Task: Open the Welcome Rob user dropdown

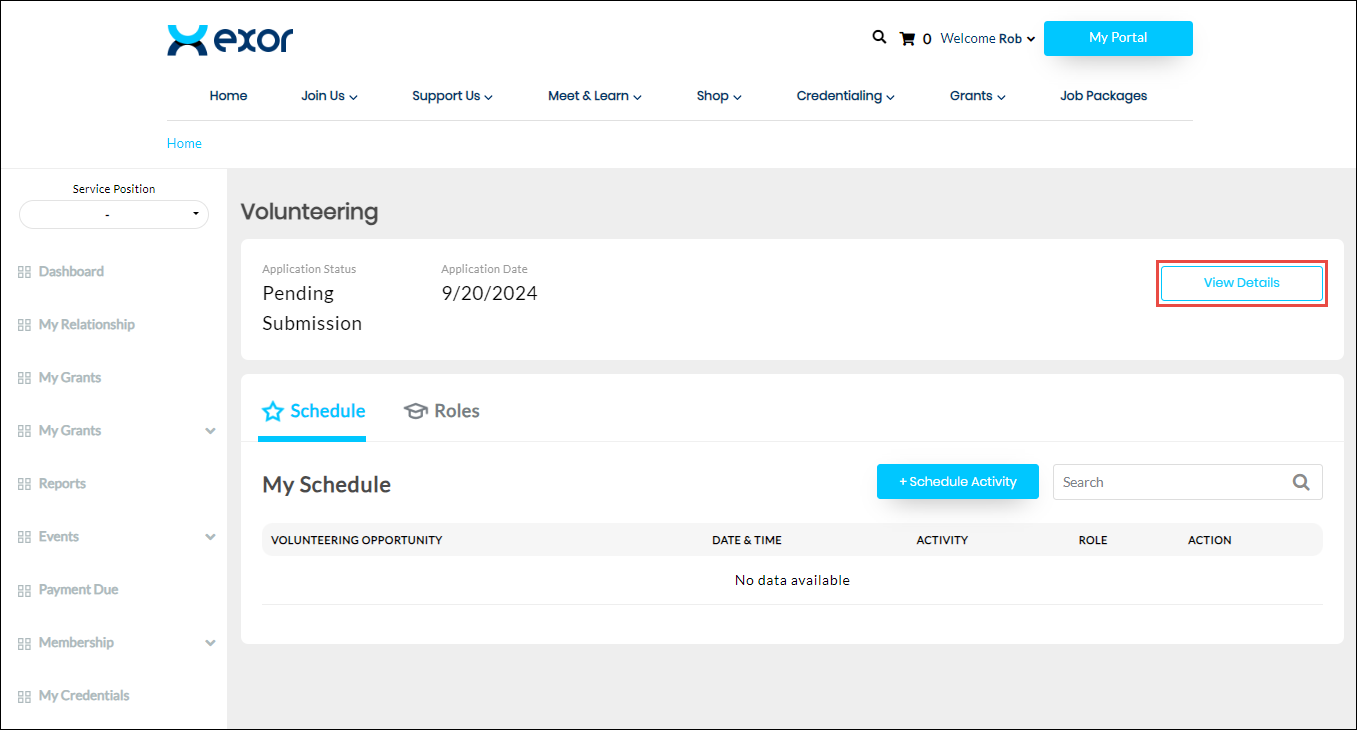Action: (987, 39)
